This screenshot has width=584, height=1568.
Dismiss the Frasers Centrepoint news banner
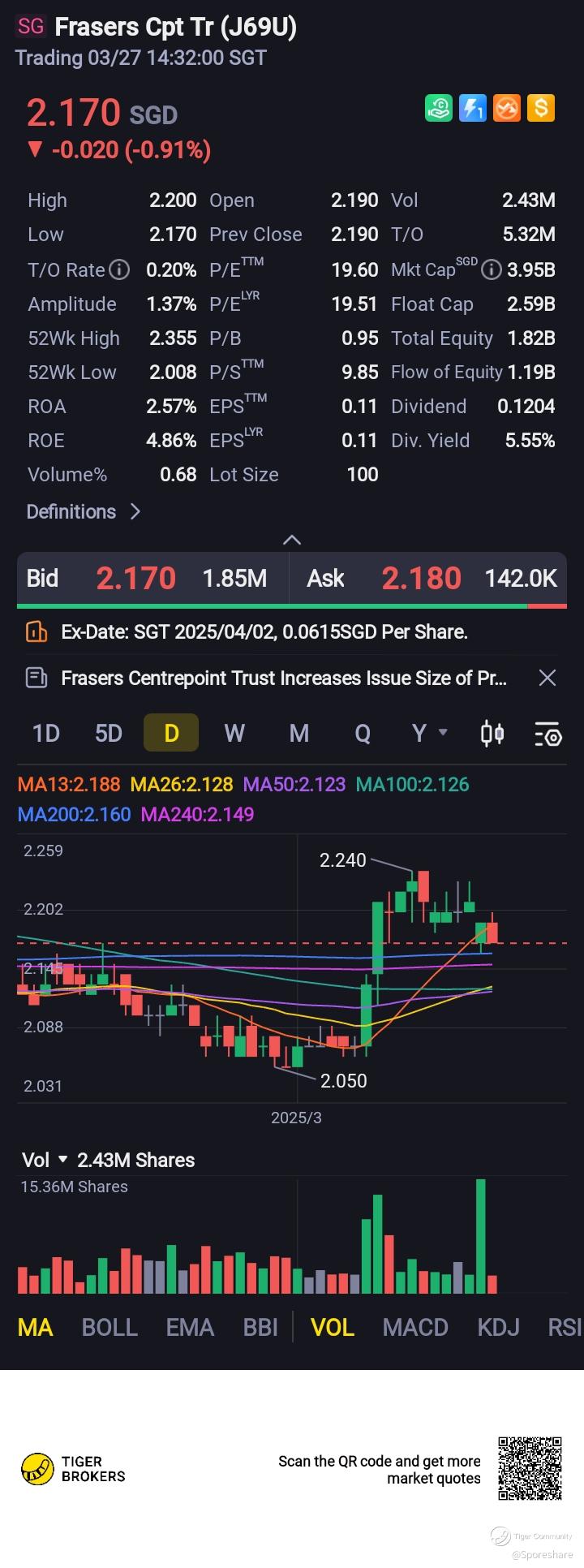547,678
